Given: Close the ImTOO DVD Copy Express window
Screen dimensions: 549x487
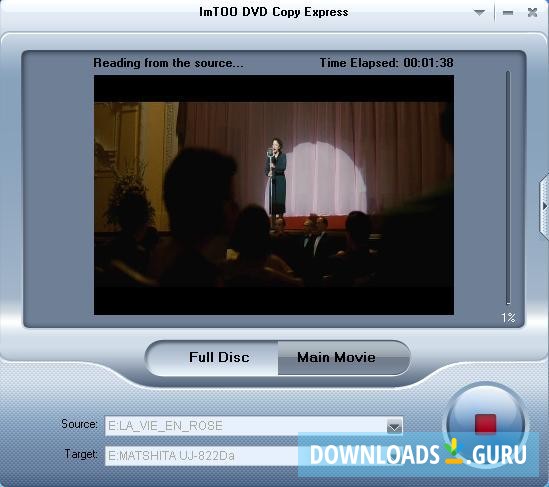Looking at the screenshot, I should point(533,13).
